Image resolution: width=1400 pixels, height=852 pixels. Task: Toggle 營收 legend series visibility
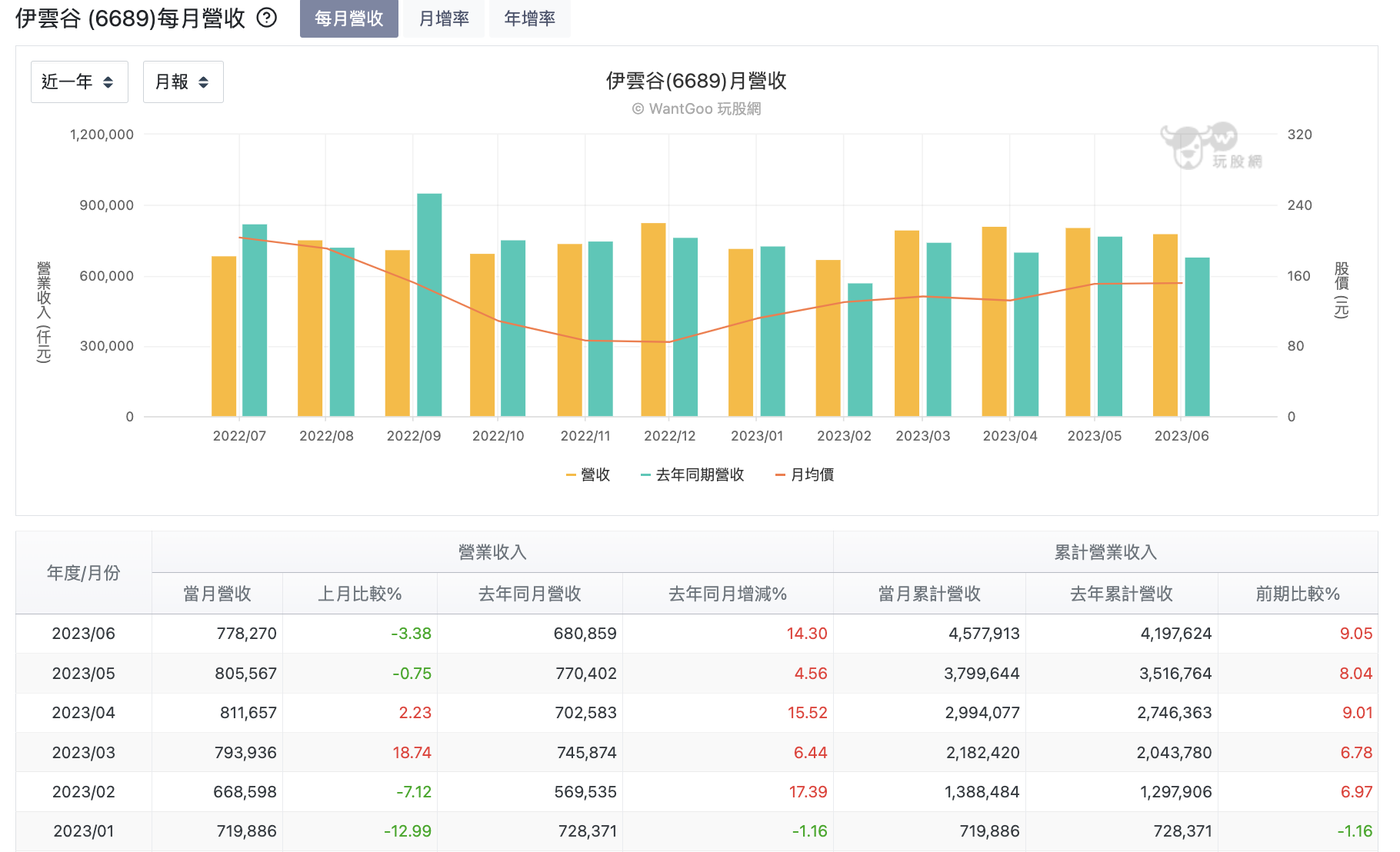click(588, 475)
